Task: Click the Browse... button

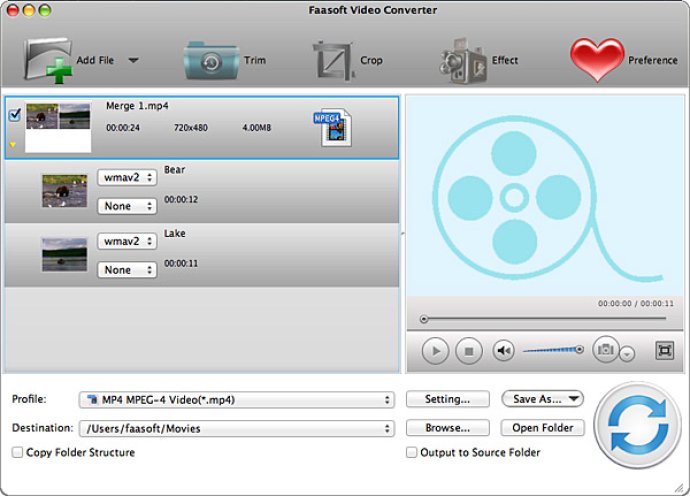Action: pos(448,428)
